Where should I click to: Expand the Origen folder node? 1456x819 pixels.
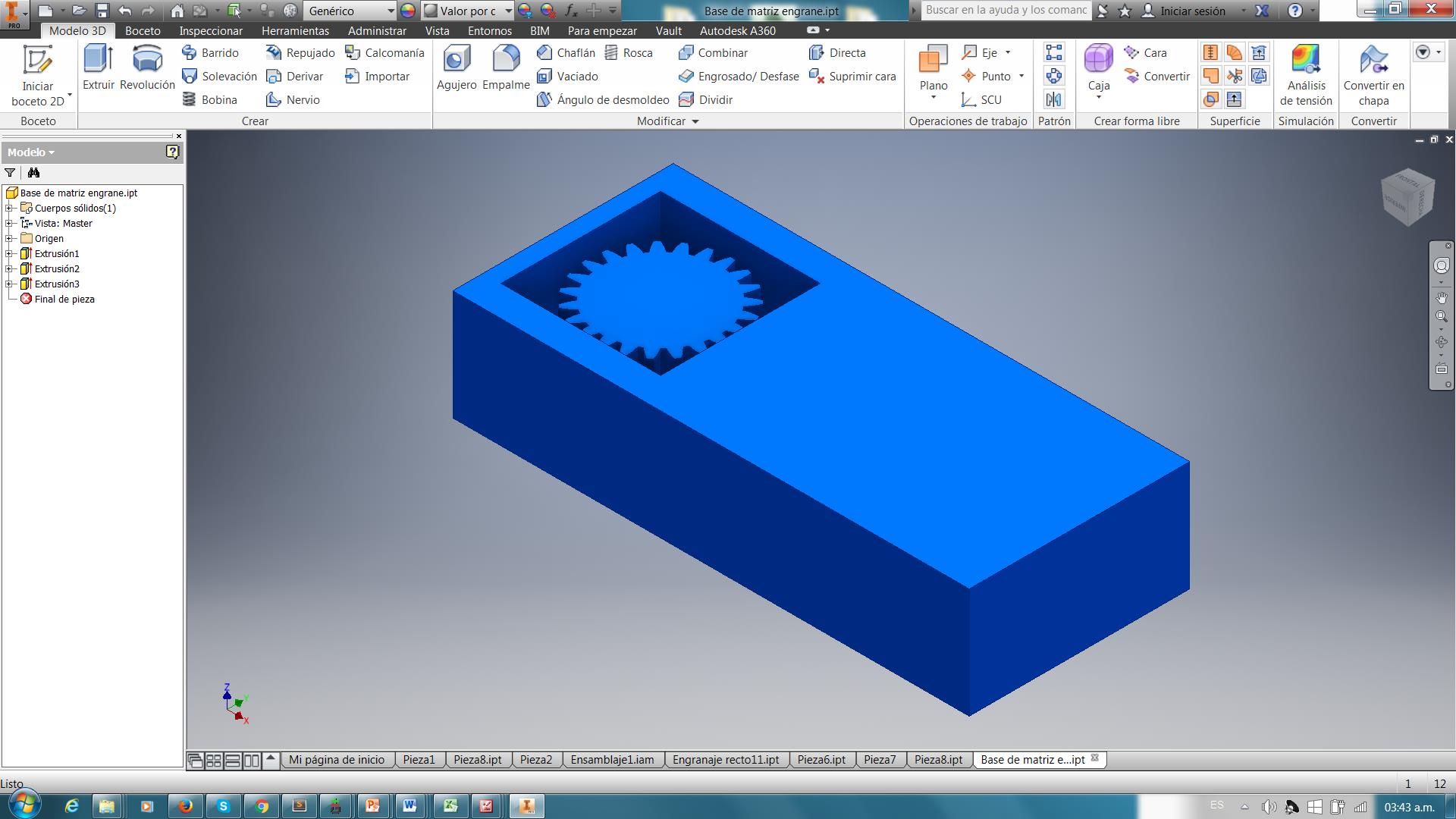coord(10,238)
